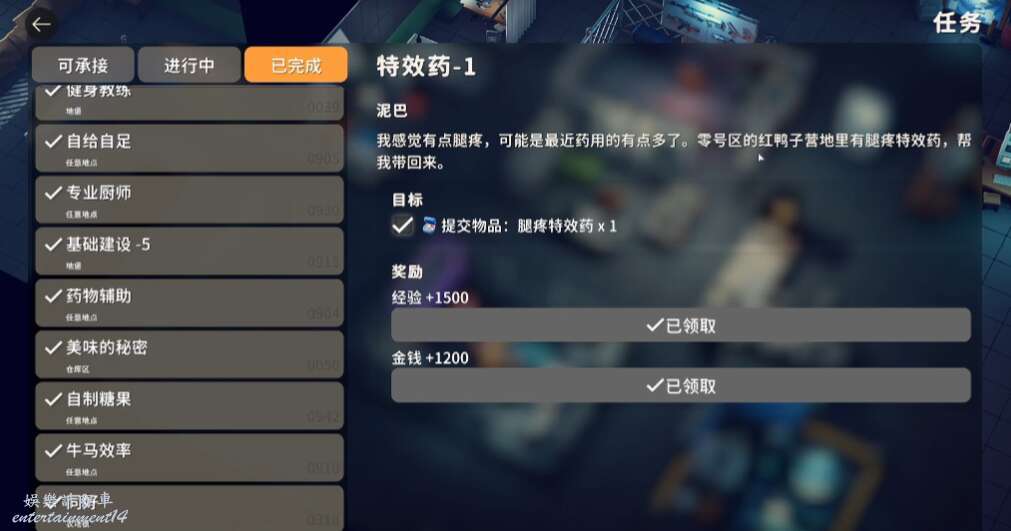Click the 已领取 button under 金钱 +1200

(x=681, y=385)
